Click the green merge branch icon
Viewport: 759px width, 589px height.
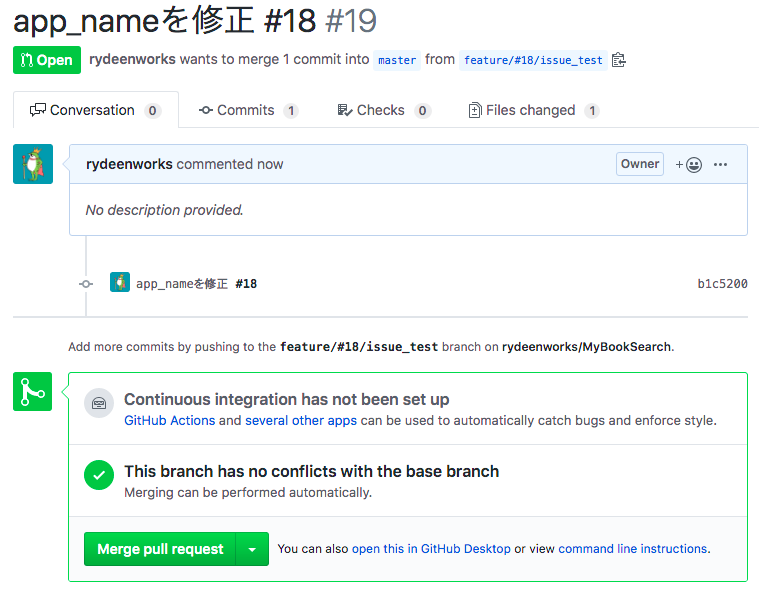32,392
